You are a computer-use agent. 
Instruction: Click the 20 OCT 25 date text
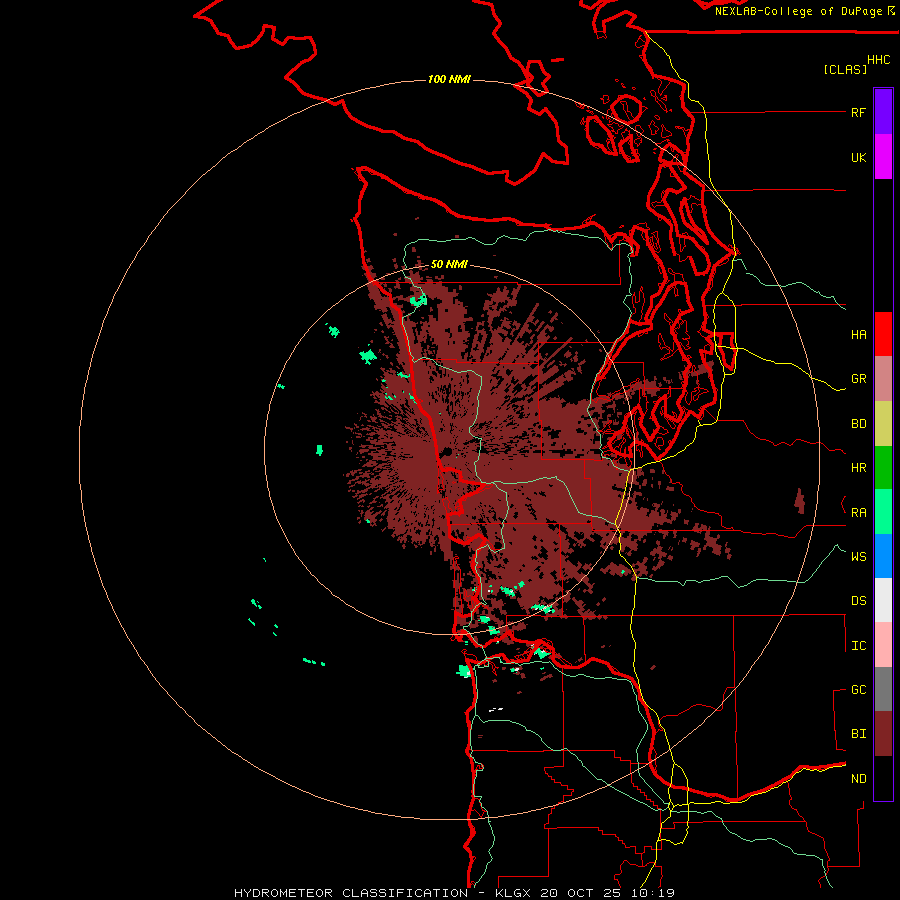583,893
